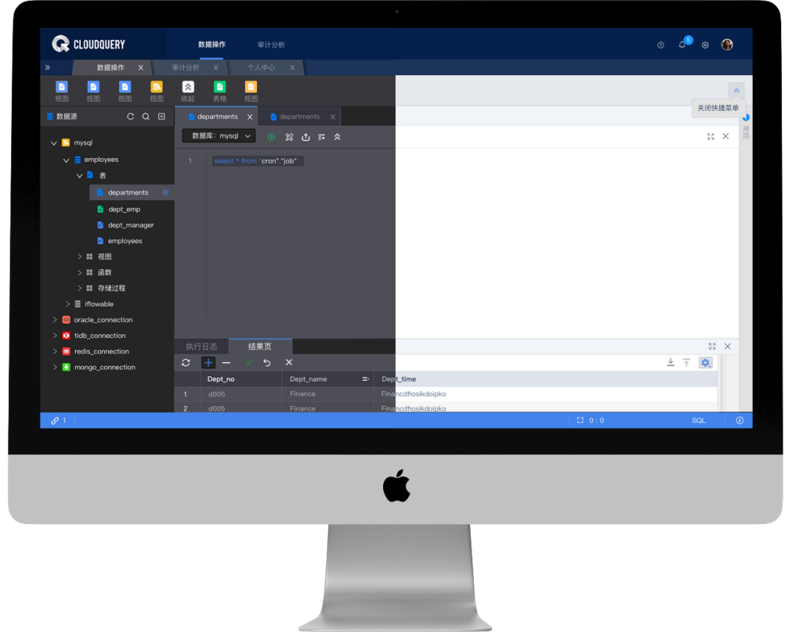Collapse the quick menu with the double chevron
Viewport: 788px width, 632px height.
[x=736, y=90]
